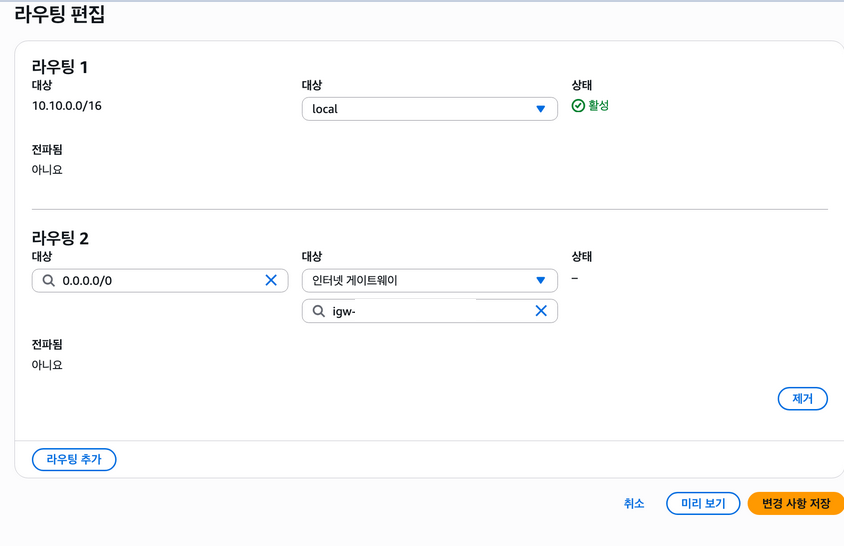
Task: Click the 10.10.0.0/16 destination text
Action: coord(67,106)
